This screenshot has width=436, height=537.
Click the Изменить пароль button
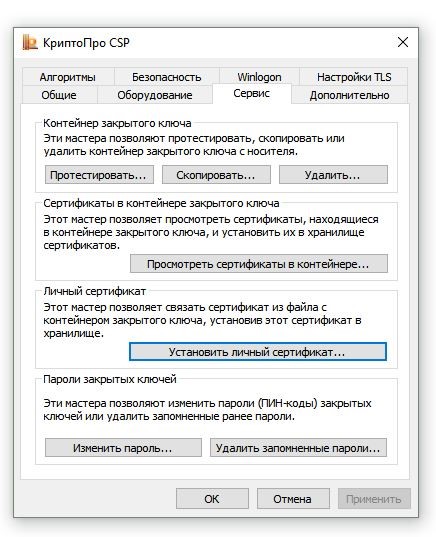[x=123, y=448]
